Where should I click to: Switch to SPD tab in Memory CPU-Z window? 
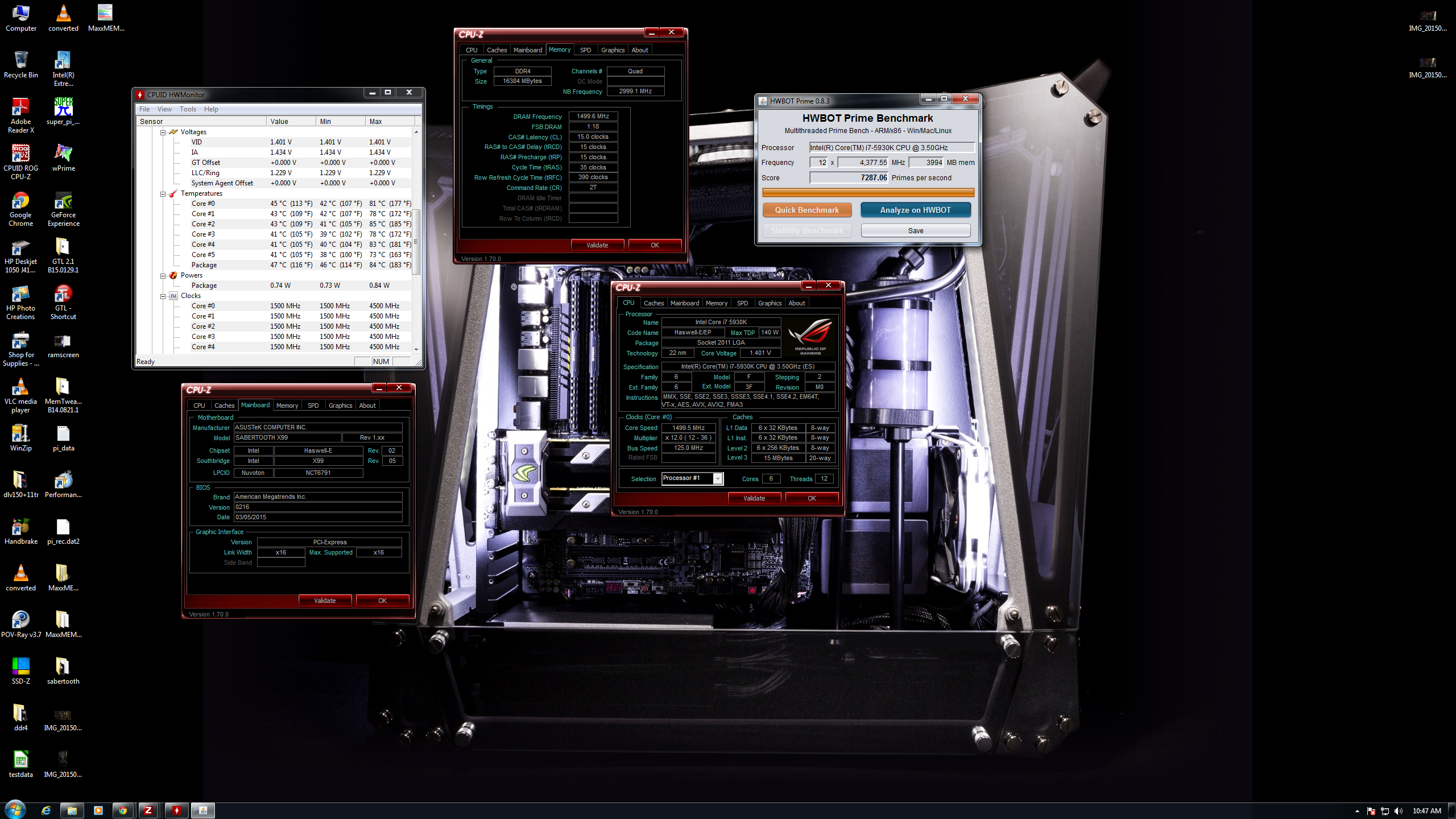tap(585, 50)
